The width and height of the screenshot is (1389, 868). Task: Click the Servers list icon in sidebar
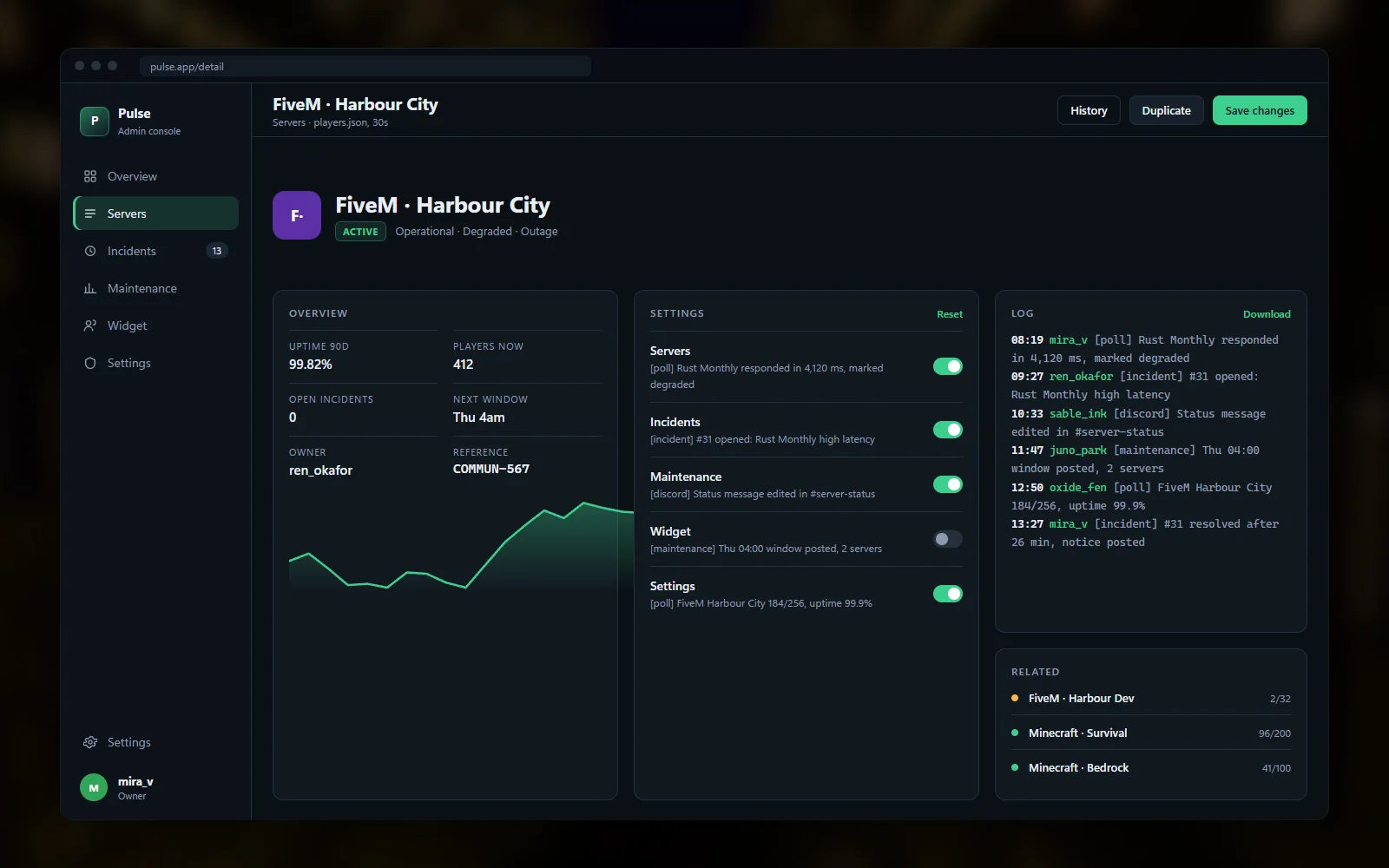90,214
